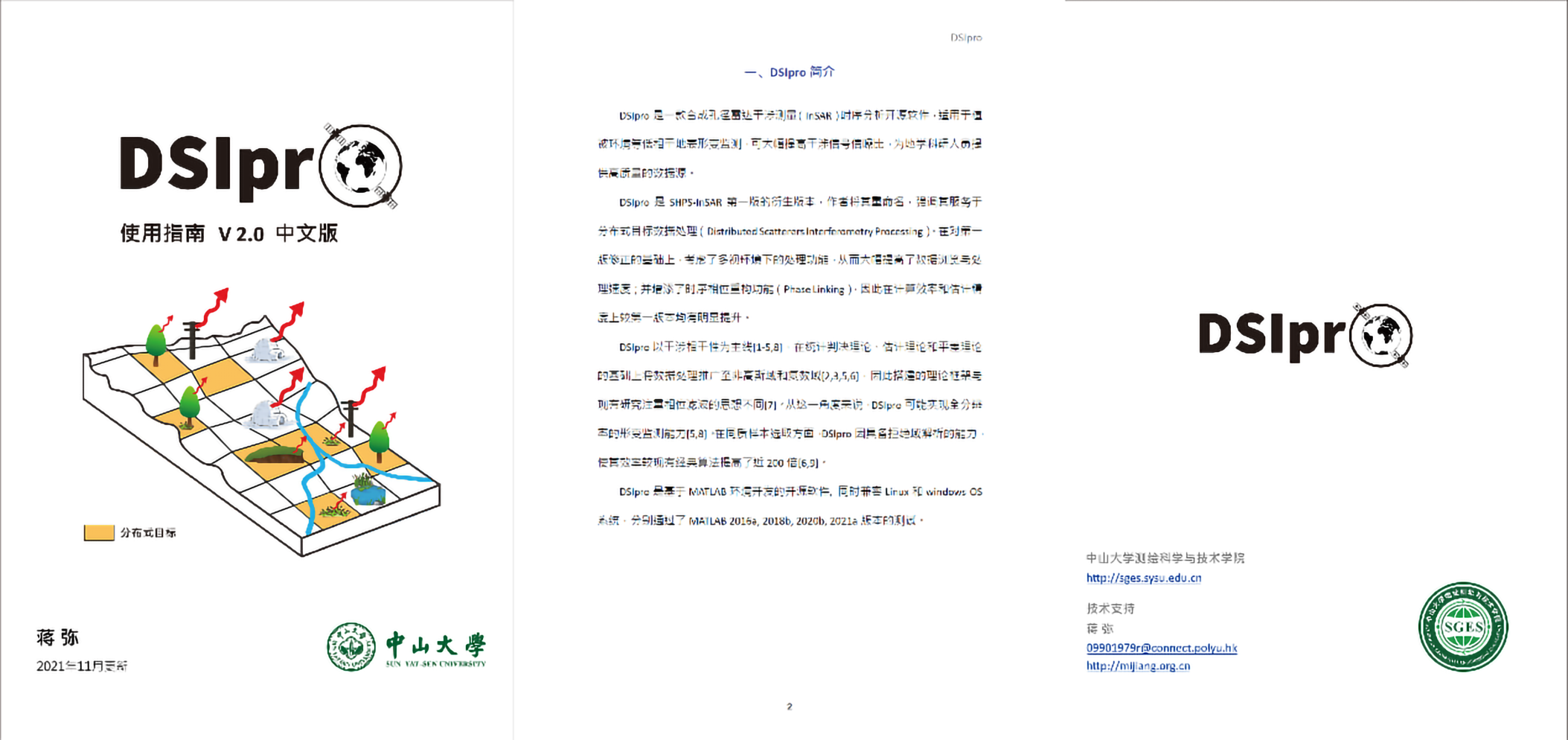Click the globe icon in the cover DSIpro logo
Screen dimensions: 1568x740
[x=360, y=165]
